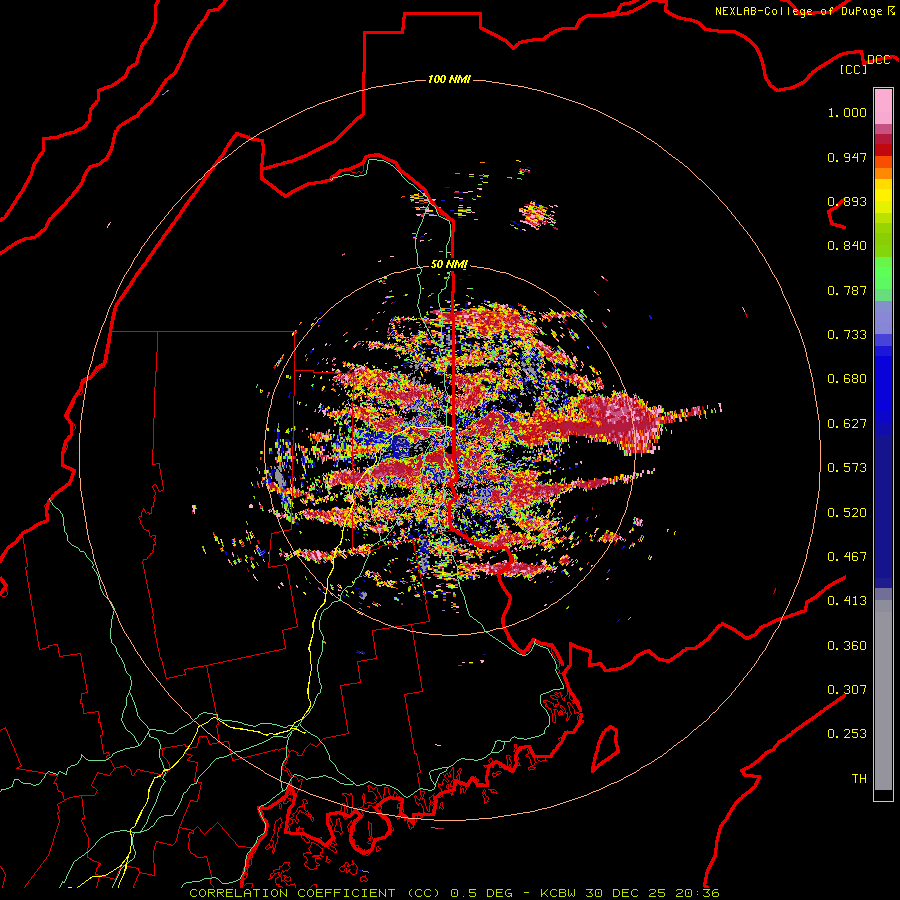This screenshot has width=900, height=900.
Task: Click the 100 NMI range ring label
Action: 449,79
